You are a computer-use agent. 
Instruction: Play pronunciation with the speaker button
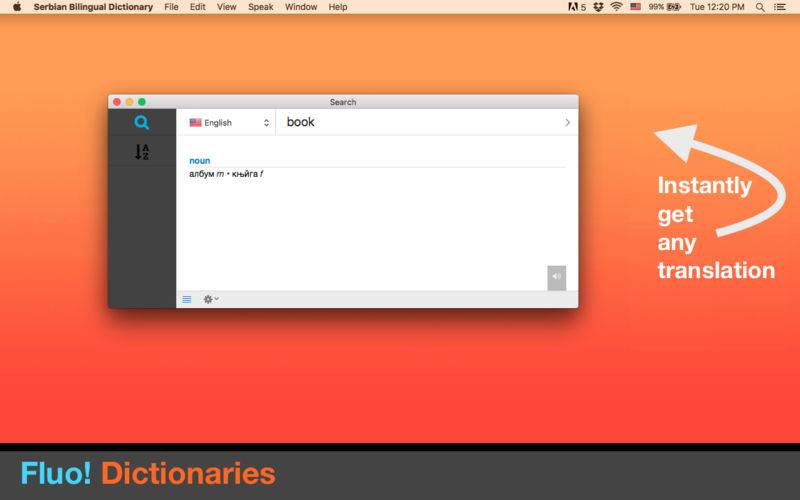(x=557, y=278)
